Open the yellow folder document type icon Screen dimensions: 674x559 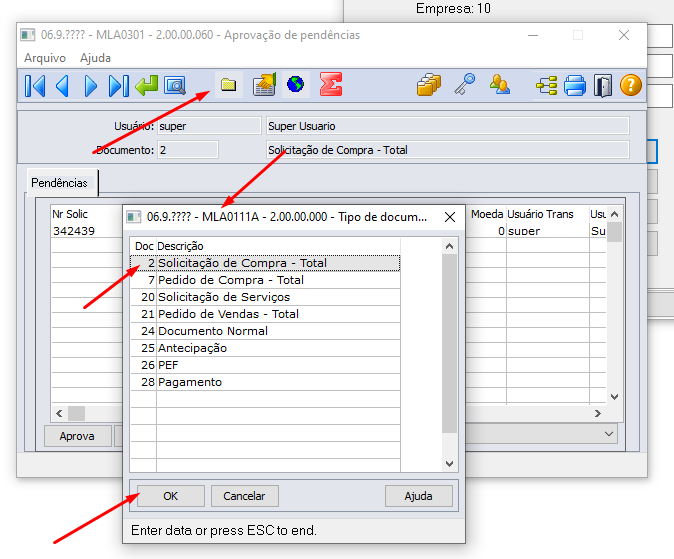click(x=229, y=85)
